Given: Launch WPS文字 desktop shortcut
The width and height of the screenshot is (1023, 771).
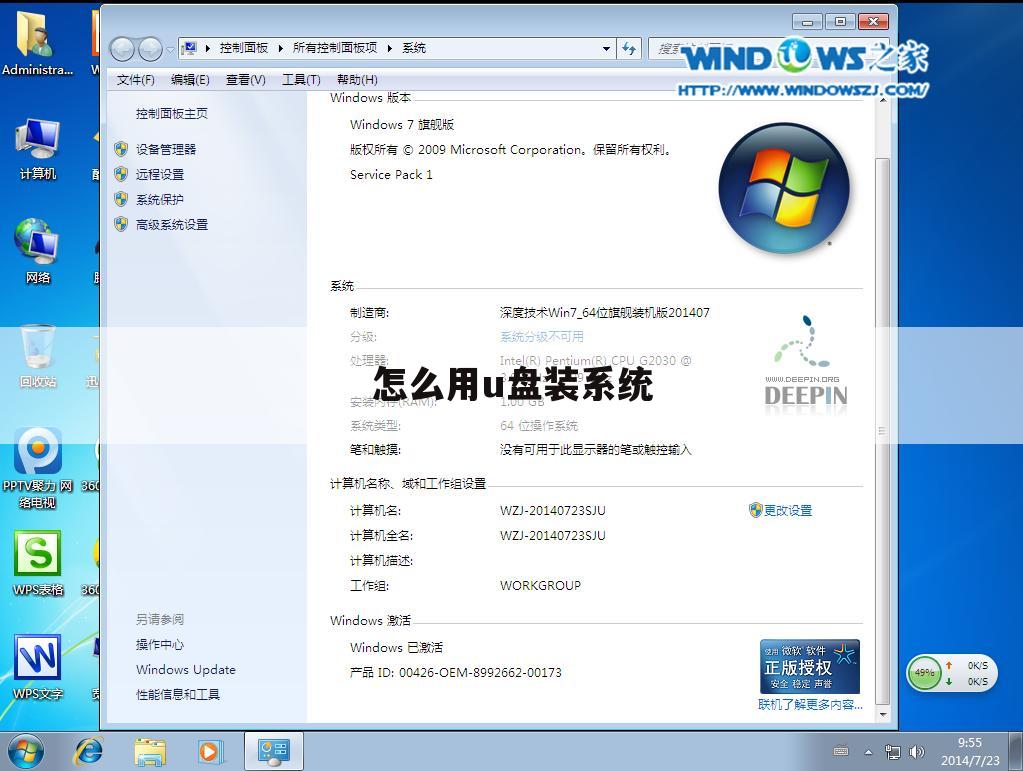Looking at the screenshot, I should coord(37,667).
